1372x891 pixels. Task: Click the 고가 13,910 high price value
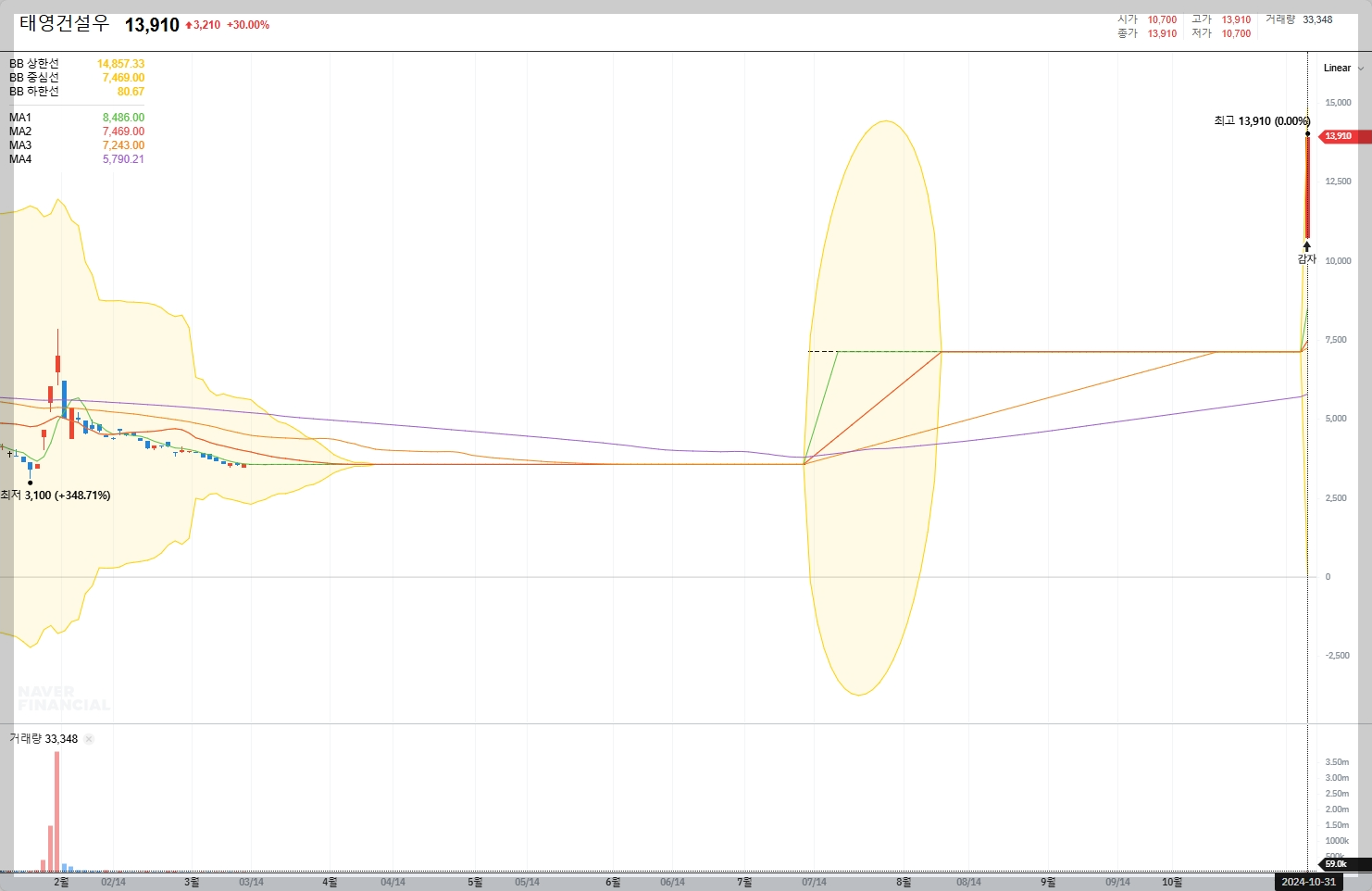coord(1236,19)
